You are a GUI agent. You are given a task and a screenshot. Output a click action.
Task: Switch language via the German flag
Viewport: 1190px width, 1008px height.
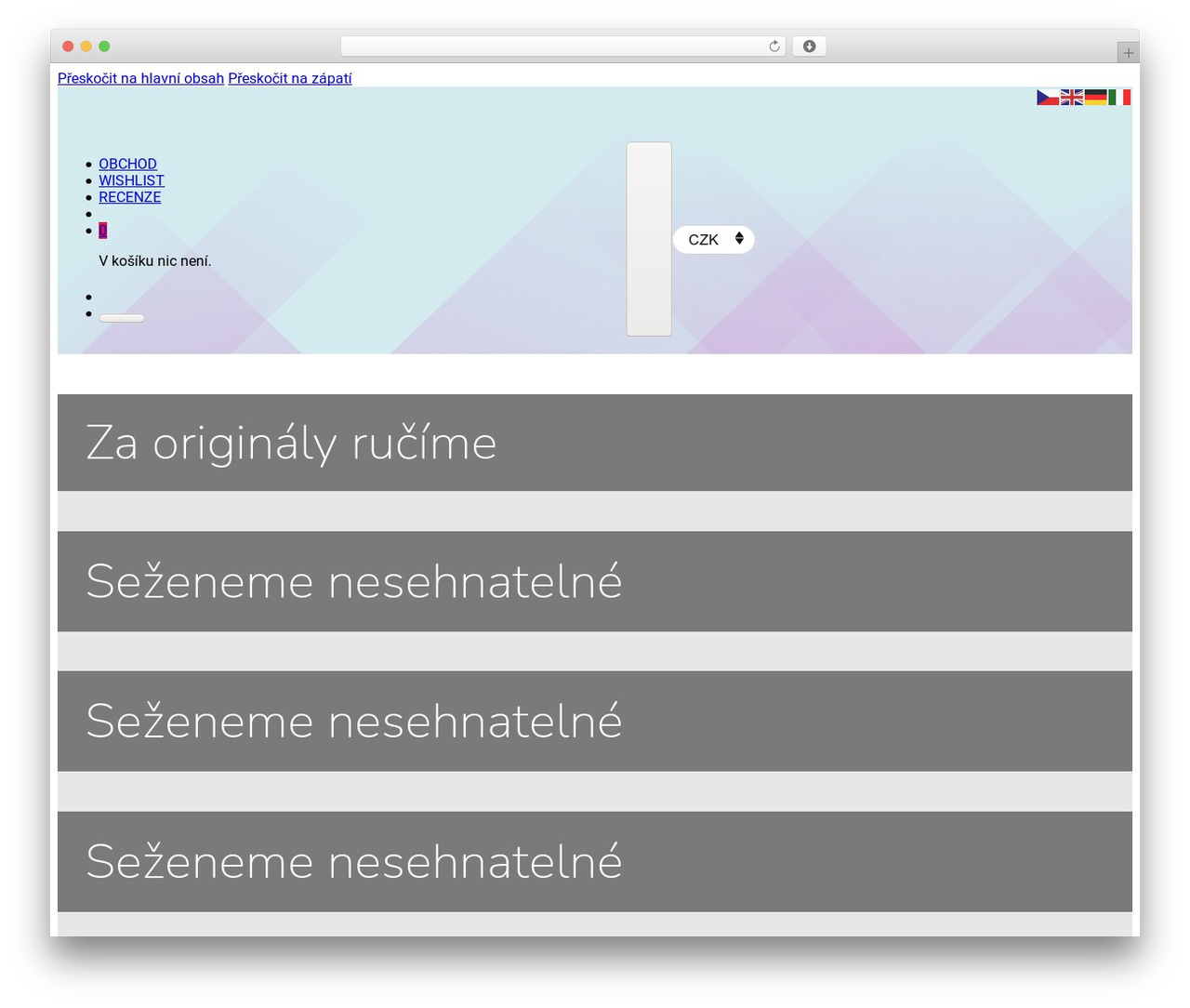(x=1095, y=97)
